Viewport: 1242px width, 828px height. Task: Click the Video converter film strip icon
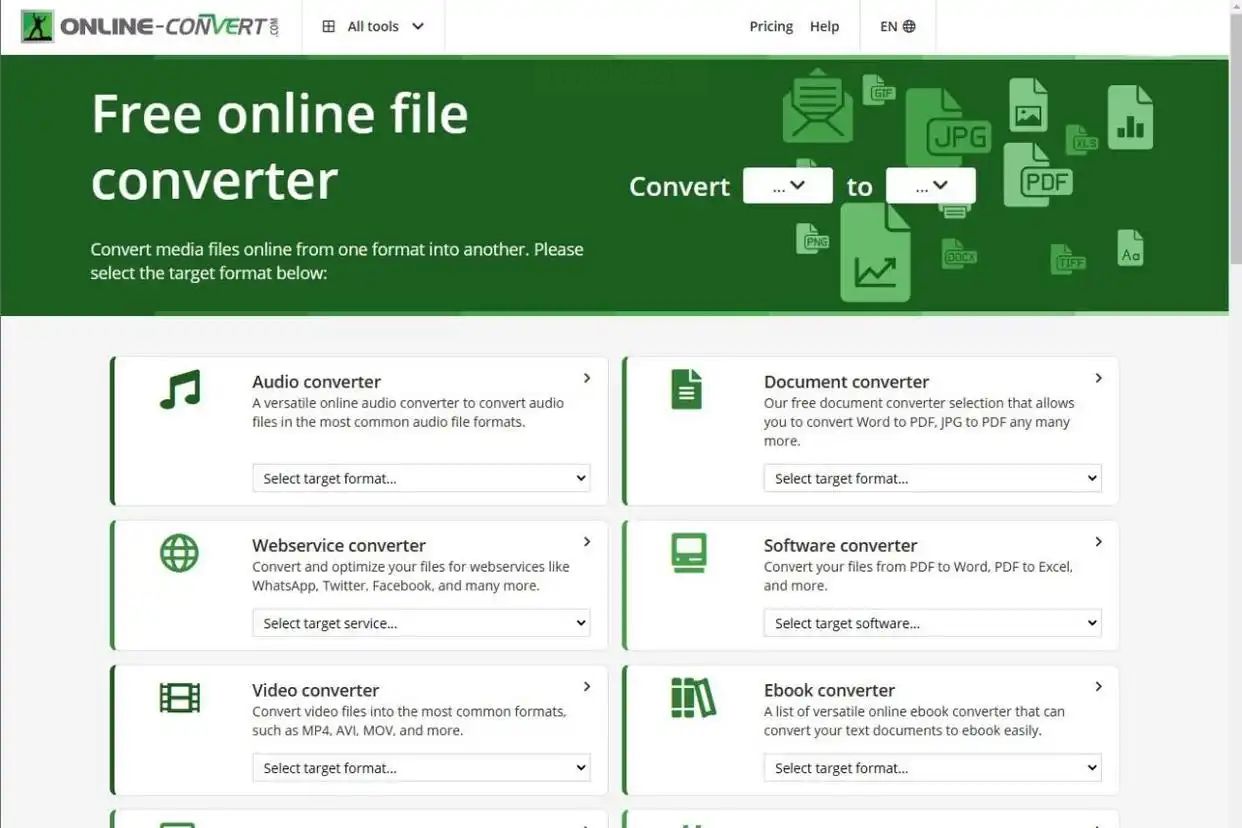point(180,697)
